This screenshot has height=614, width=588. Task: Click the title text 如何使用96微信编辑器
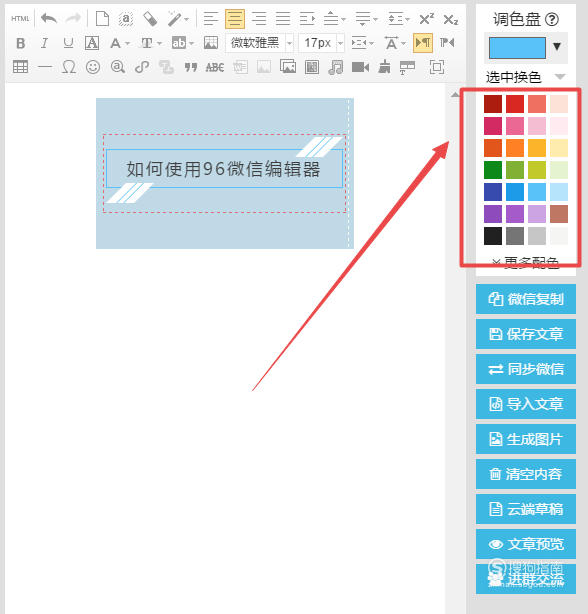[x=224, y=169]
